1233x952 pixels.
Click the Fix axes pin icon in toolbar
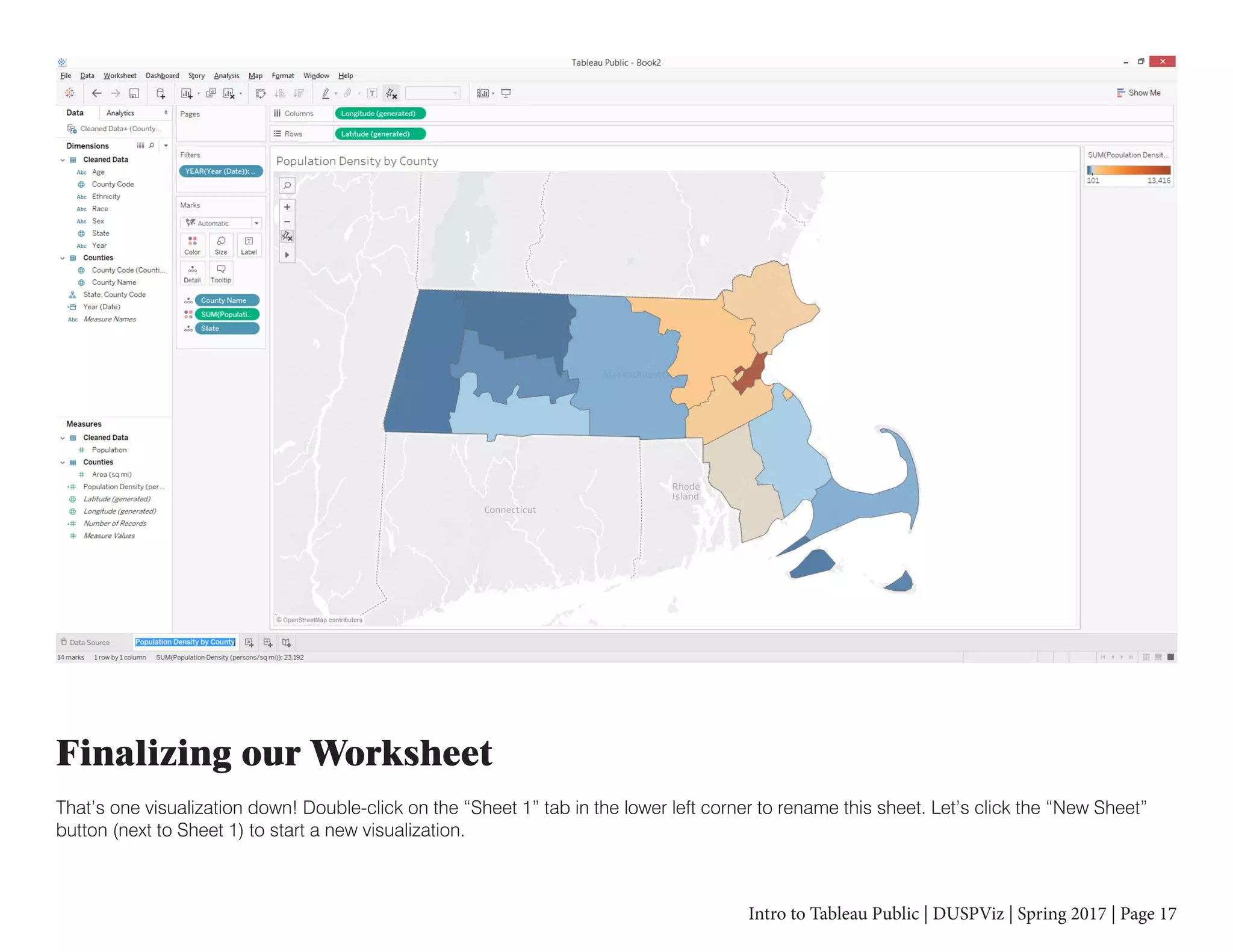(391, 93)
